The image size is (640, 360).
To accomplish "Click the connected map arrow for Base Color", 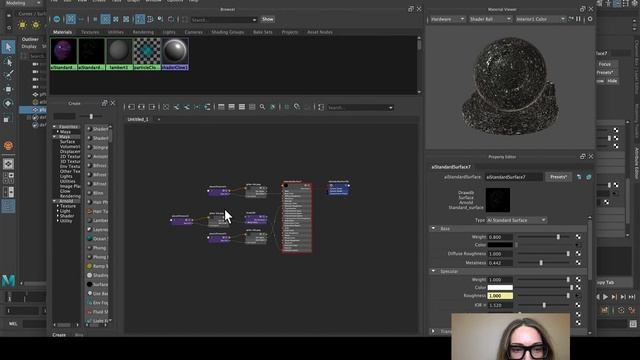I will pos(577,245).
